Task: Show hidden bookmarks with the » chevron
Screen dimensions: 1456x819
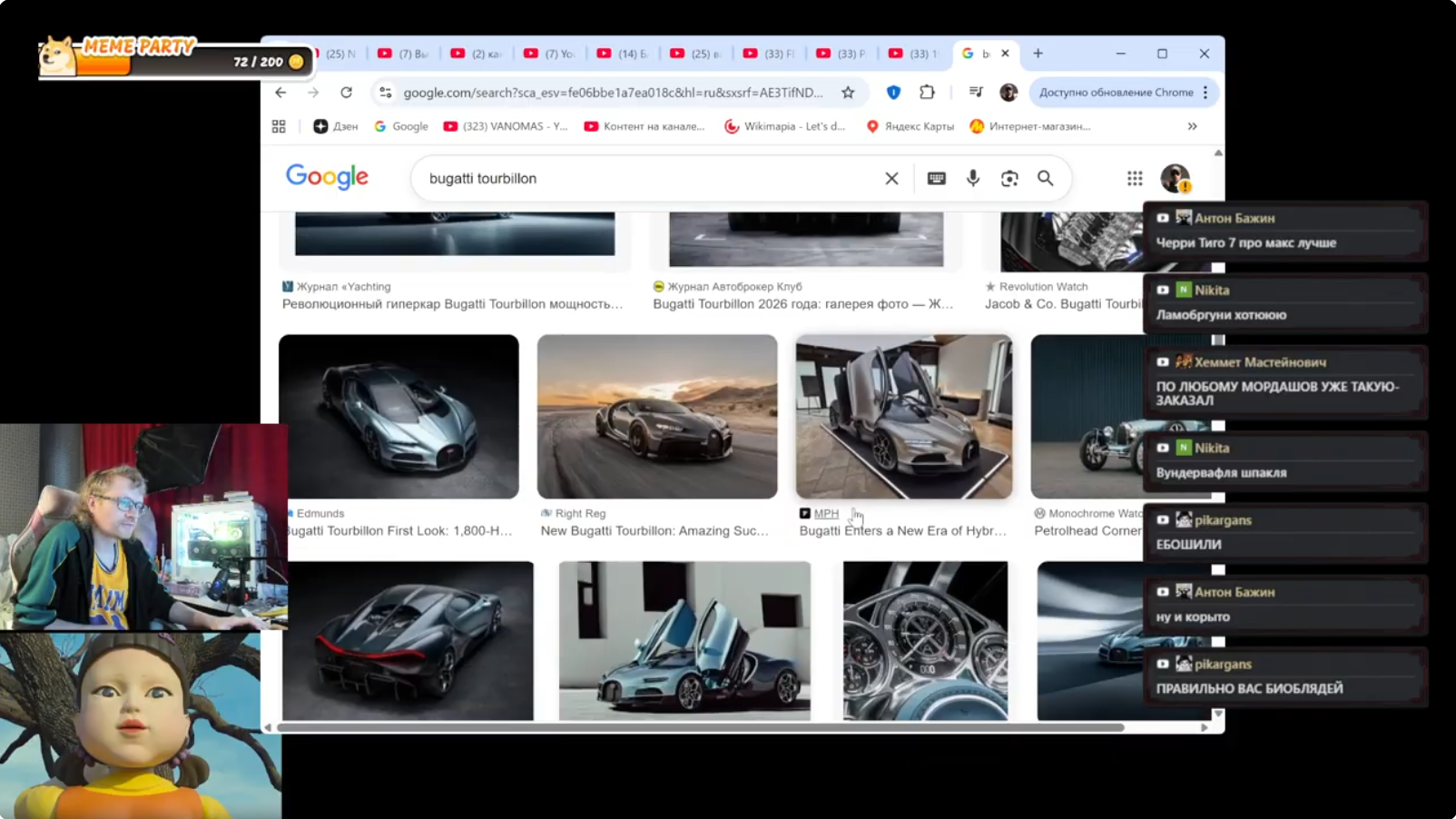Action: point(1192,126)
